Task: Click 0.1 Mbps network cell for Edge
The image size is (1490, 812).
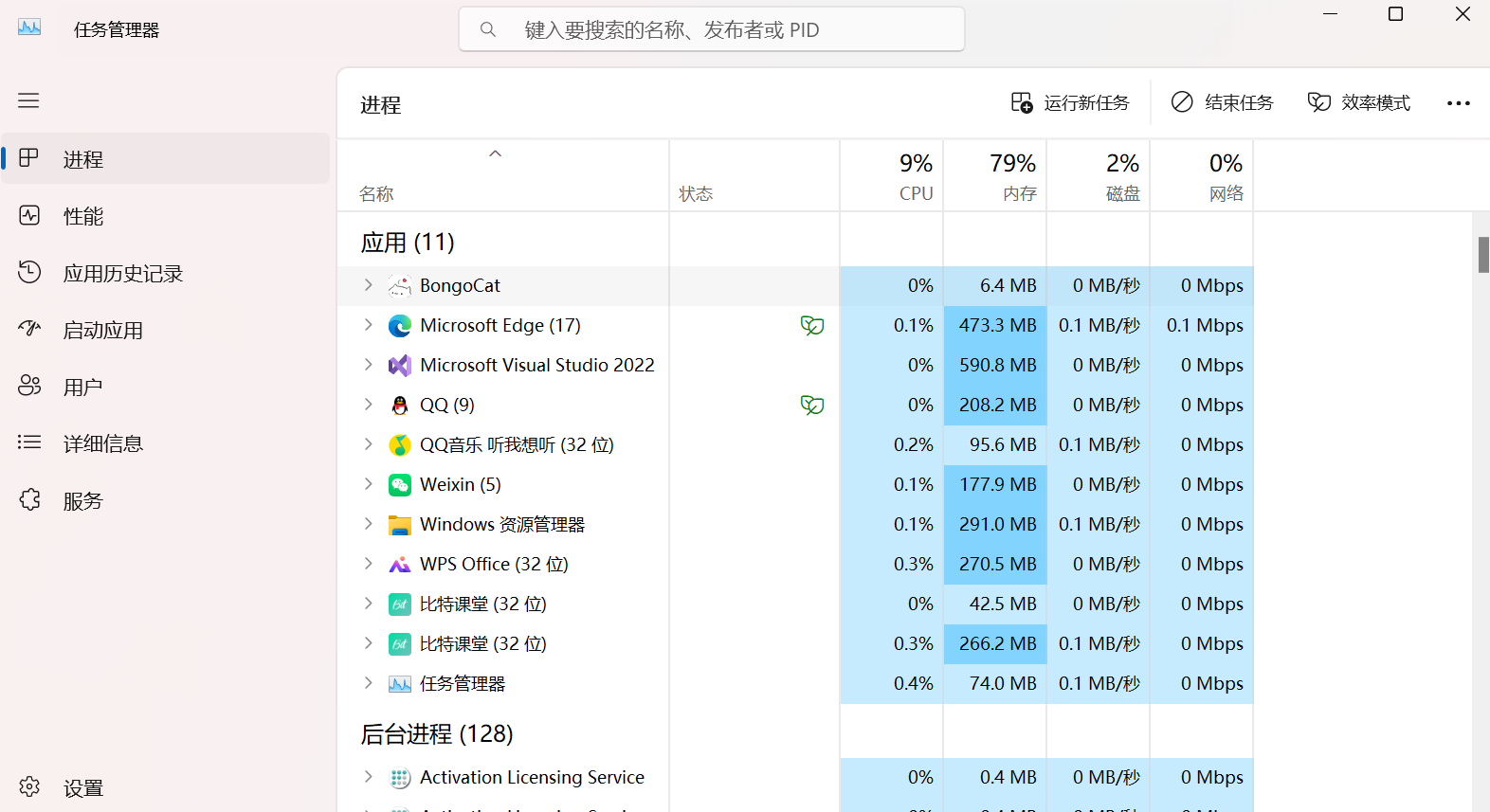Action: 1202,325
